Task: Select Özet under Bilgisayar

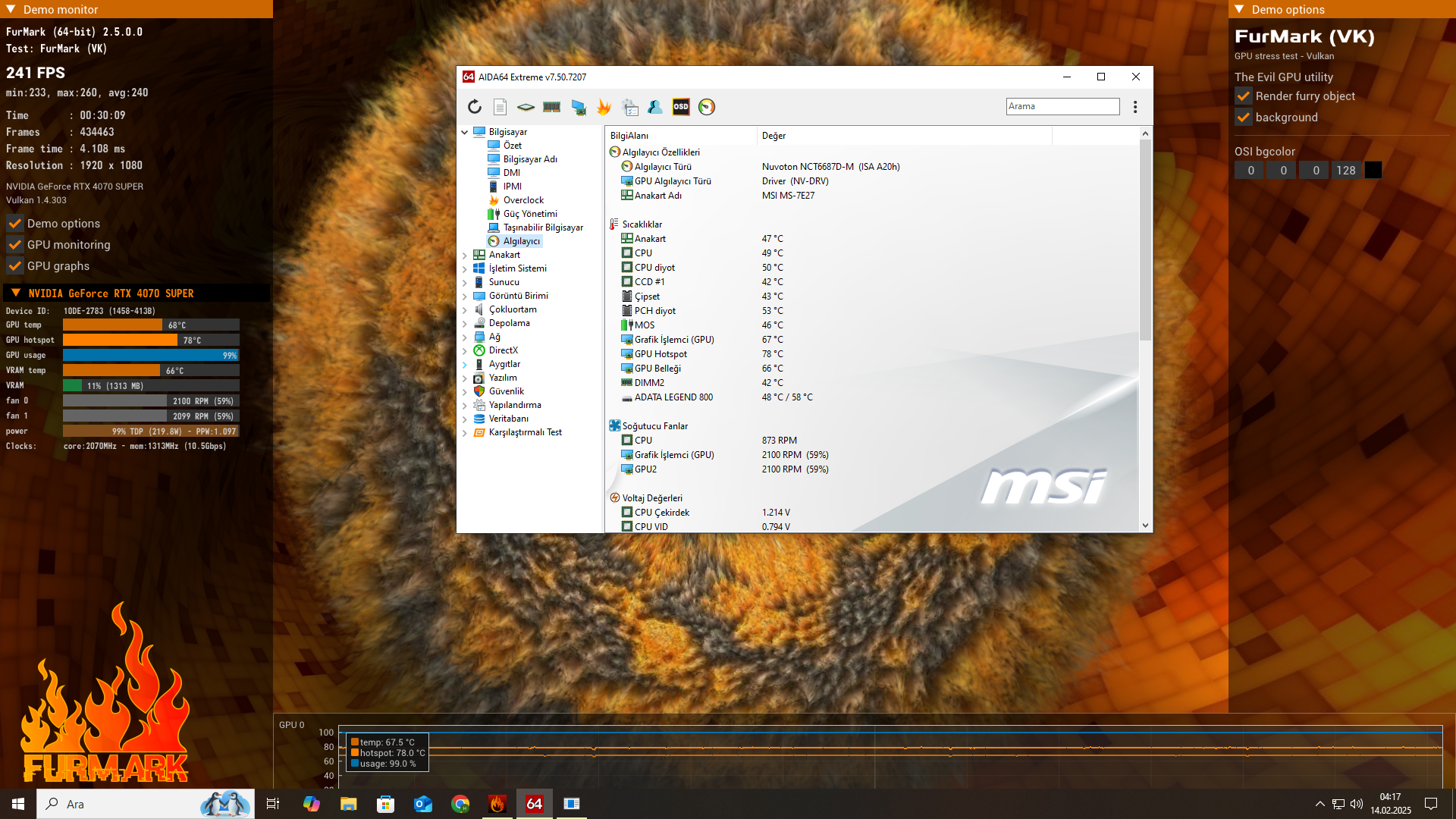Action: [513, 146]
